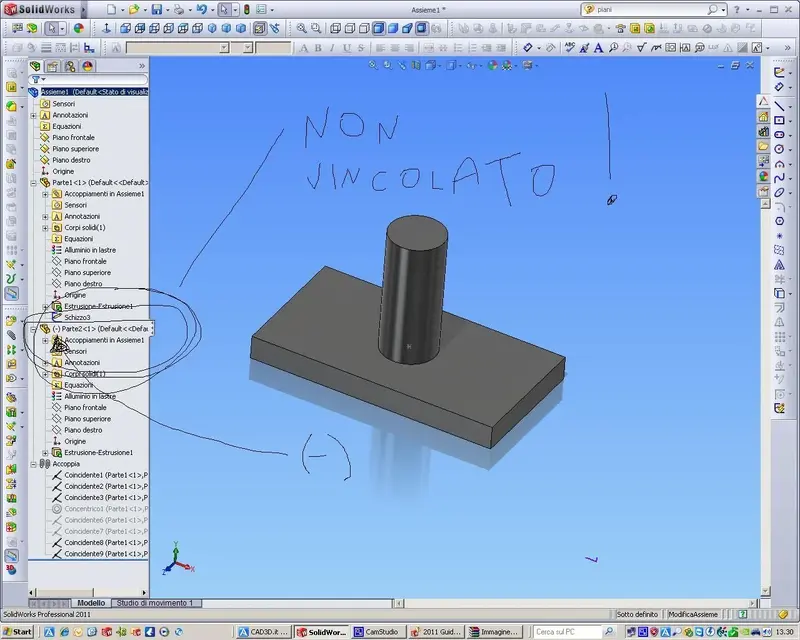Expand Estrusione-Estrusione1 under Parte2
The height and width of the screenshot is (640, 800).
click(x=45, y=453)
